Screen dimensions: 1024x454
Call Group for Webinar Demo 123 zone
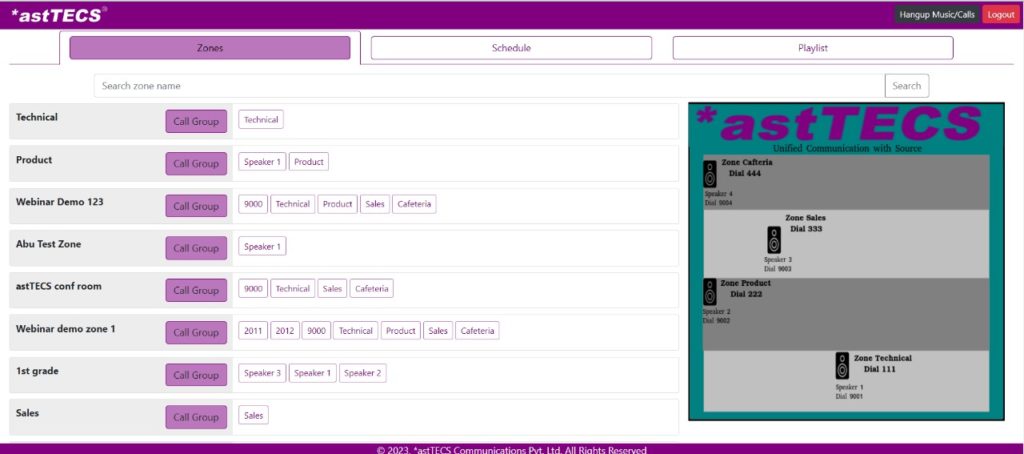[196, 206]
